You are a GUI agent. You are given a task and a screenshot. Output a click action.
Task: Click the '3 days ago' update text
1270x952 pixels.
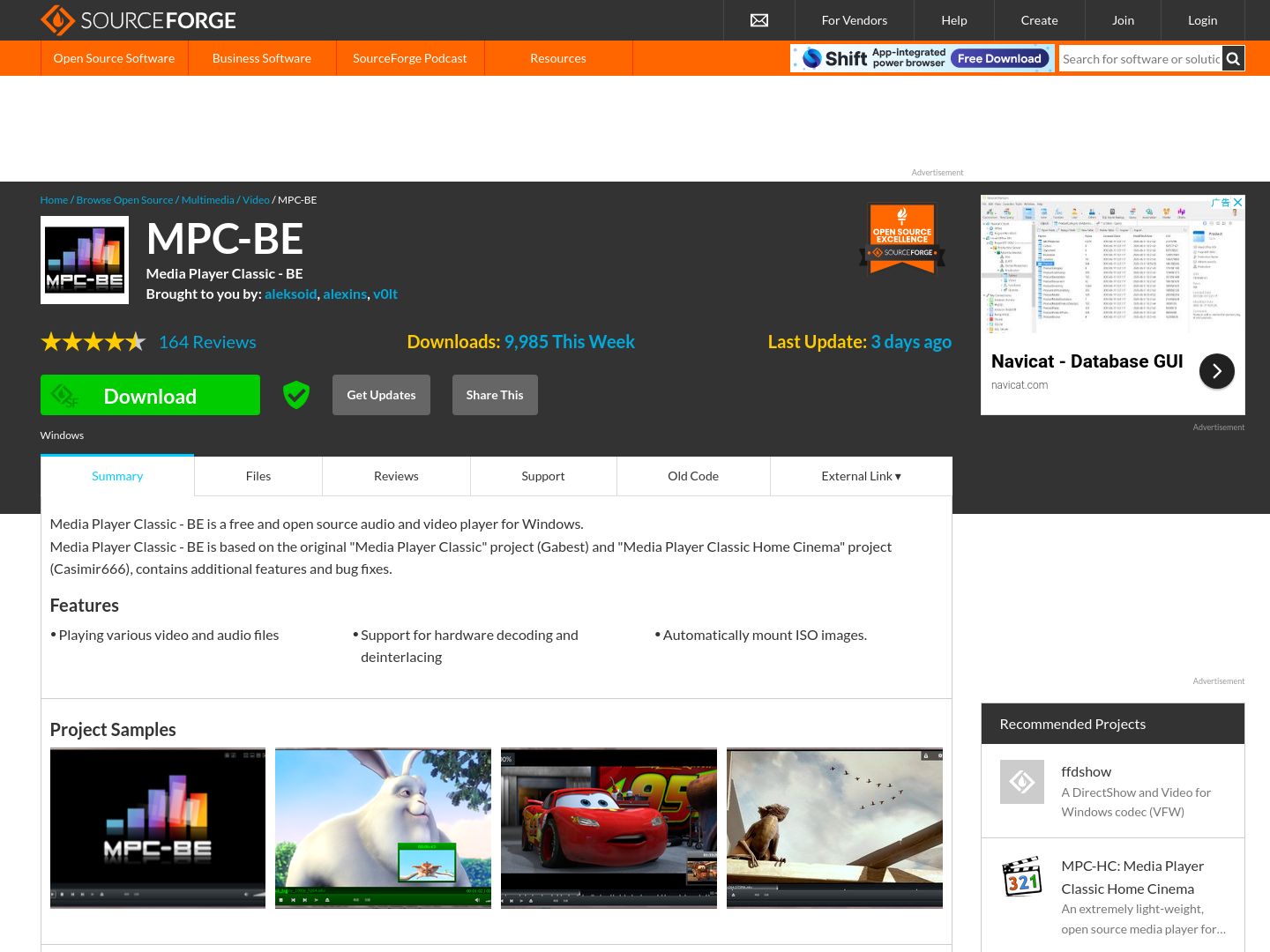(911, 342)
